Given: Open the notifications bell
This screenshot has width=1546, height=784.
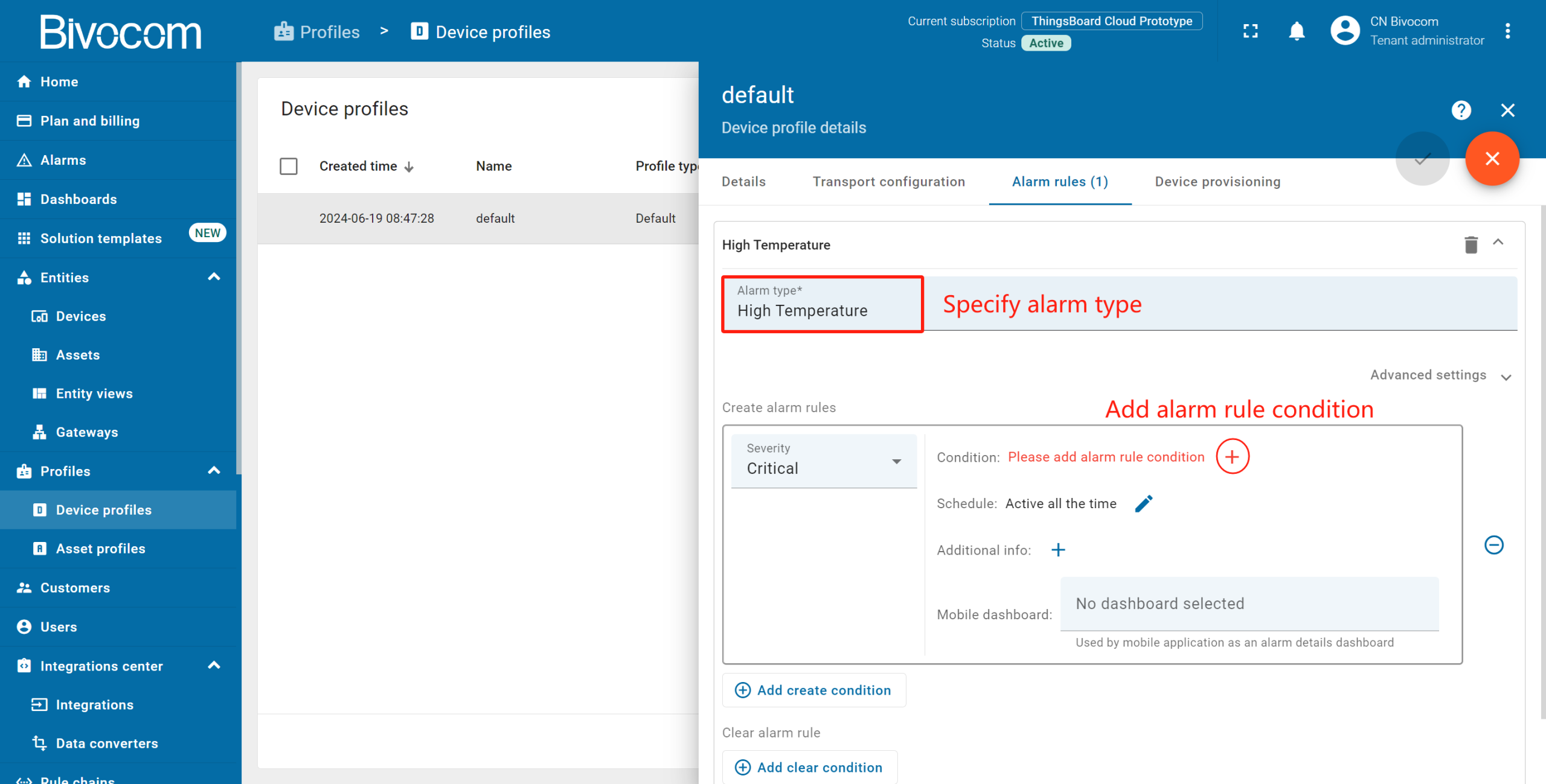Looking at the screenshot, I should coord(1297,31).
